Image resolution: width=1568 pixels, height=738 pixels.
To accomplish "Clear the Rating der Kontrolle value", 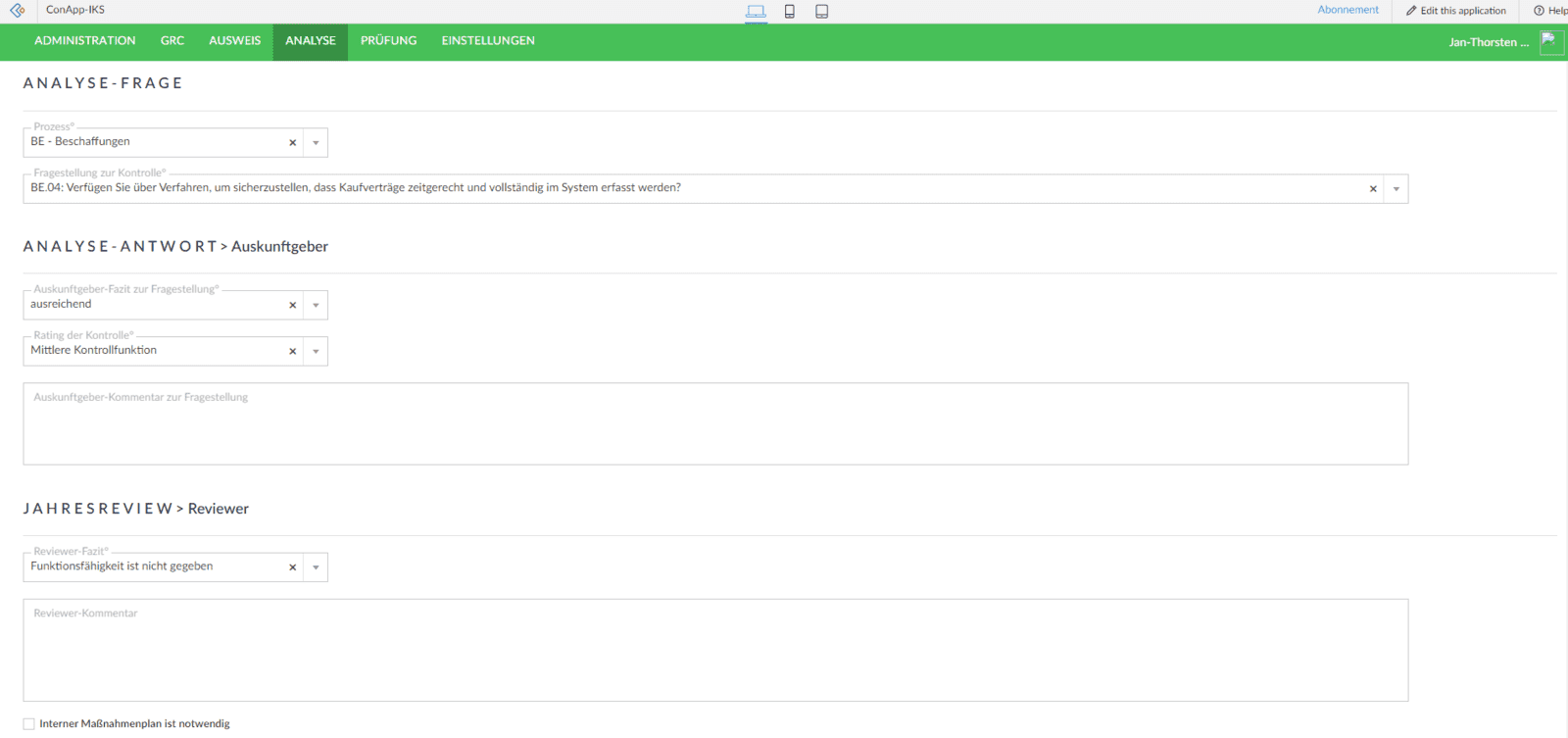I will (x=292, y=352).
